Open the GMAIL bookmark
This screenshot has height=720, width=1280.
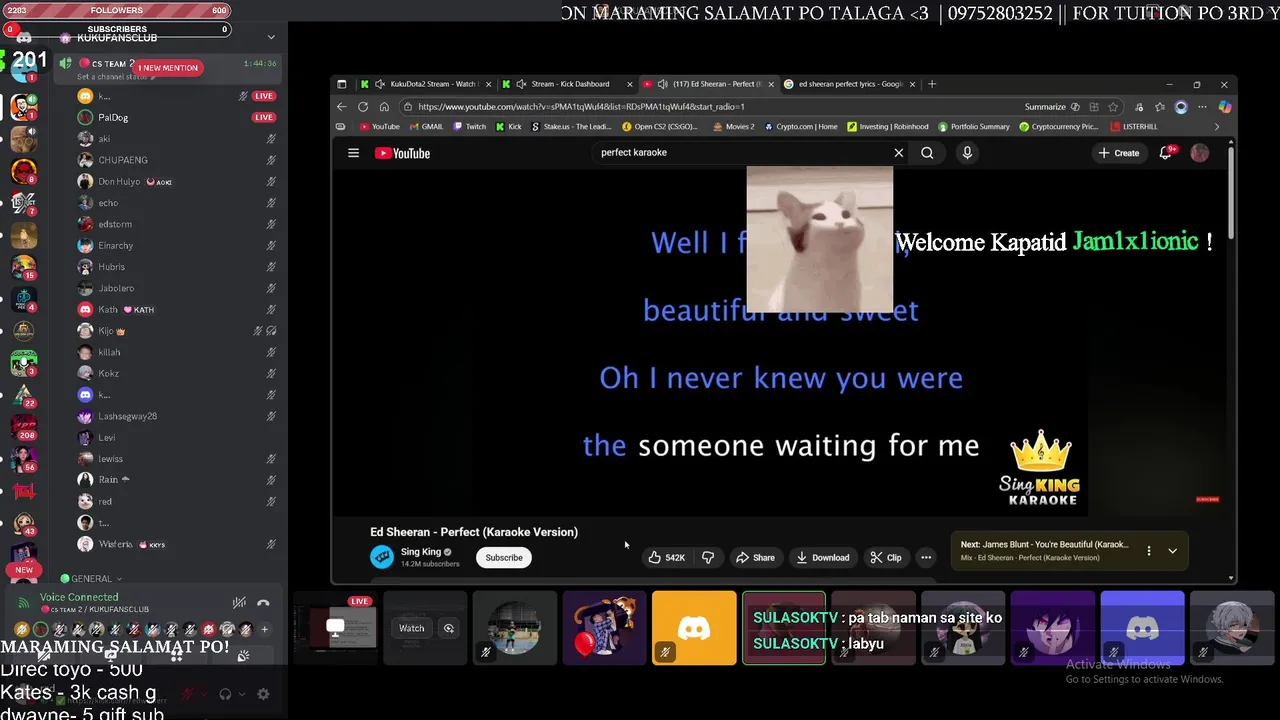coord(426,127)
